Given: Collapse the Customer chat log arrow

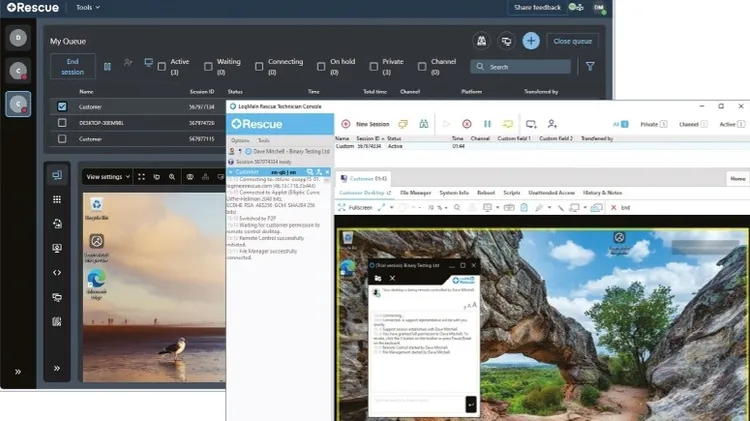Looking at the screenshot, I should click(x=231, y=172).
